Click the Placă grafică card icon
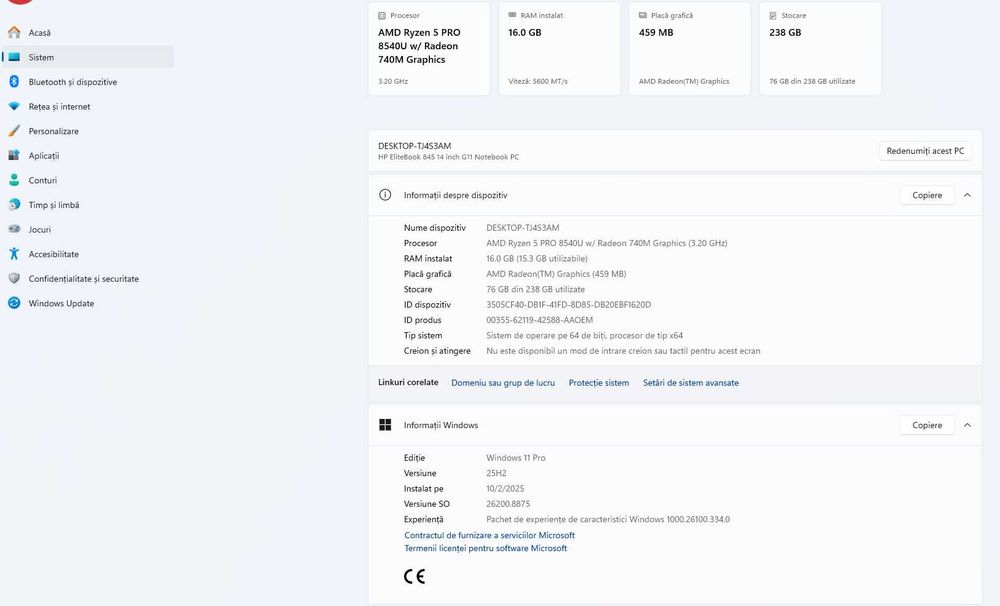Viewport: 1000px width, 606px height. 643,15
